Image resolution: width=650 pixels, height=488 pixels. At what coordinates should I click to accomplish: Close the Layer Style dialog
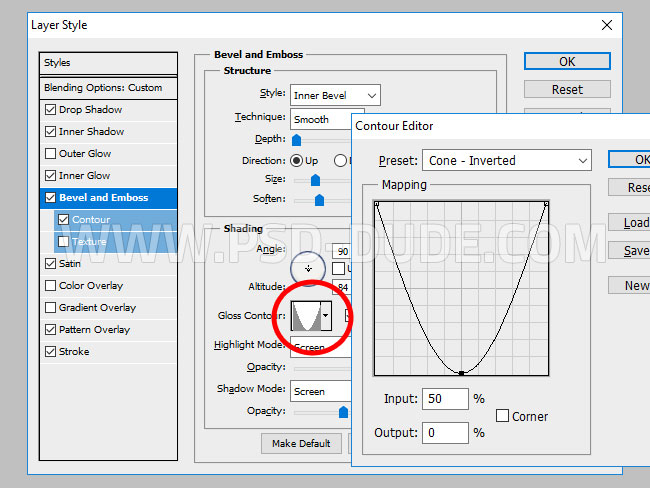tap(606, 24)
